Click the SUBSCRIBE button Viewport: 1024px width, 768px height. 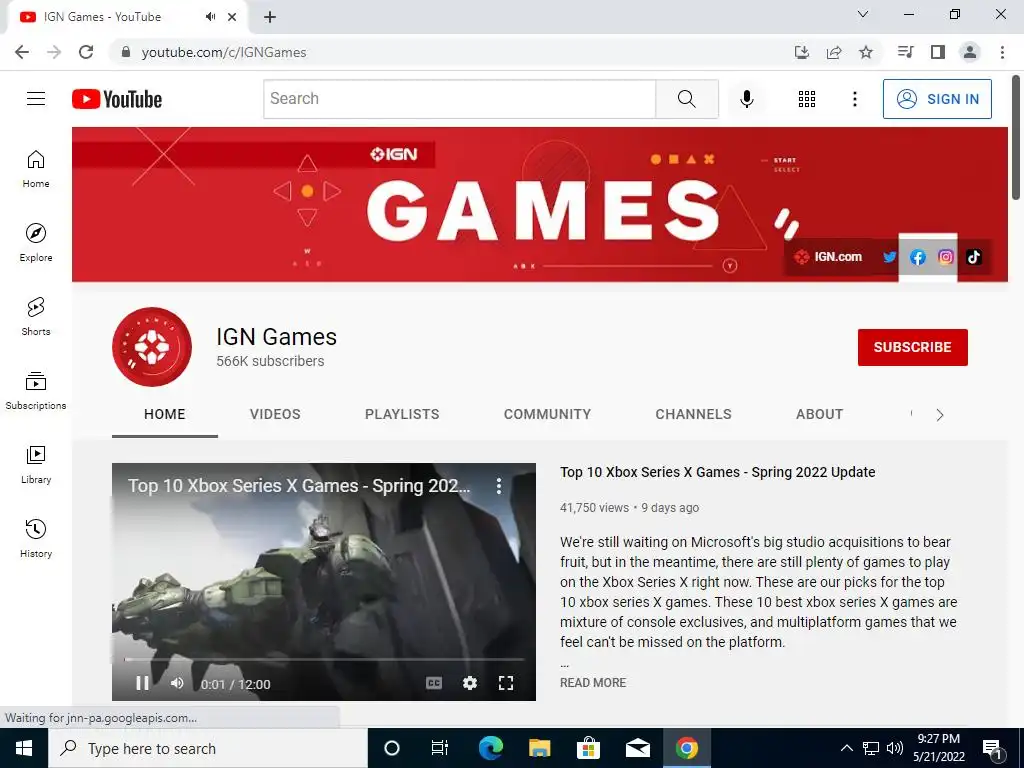point(912,347)
